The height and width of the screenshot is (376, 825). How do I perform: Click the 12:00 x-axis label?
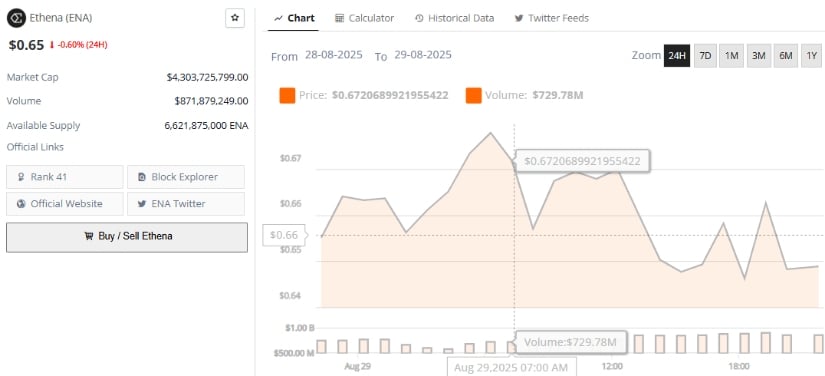[x=612, y=366]
